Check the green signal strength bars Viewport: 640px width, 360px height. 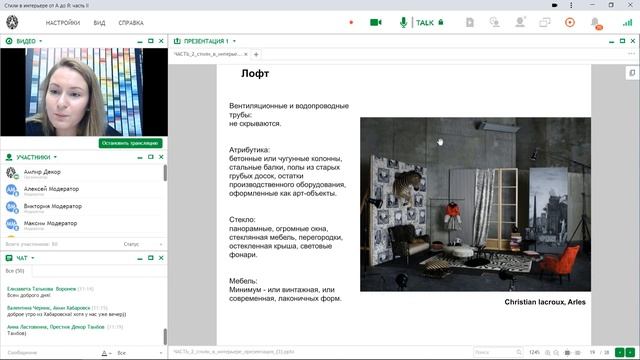tap(628, 23)
